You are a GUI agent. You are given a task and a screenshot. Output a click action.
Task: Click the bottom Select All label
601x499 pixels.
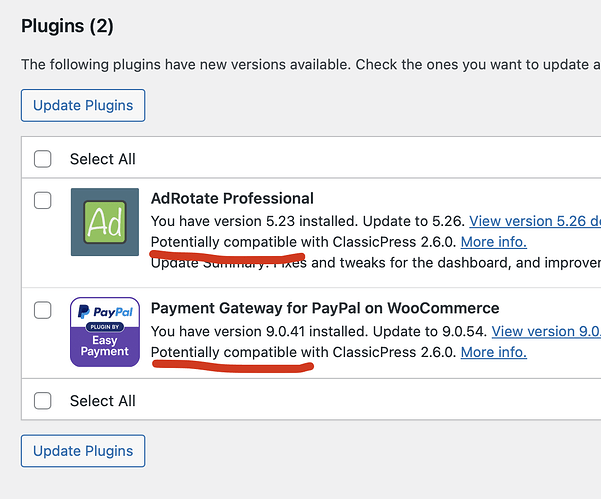tap(103, 401)
